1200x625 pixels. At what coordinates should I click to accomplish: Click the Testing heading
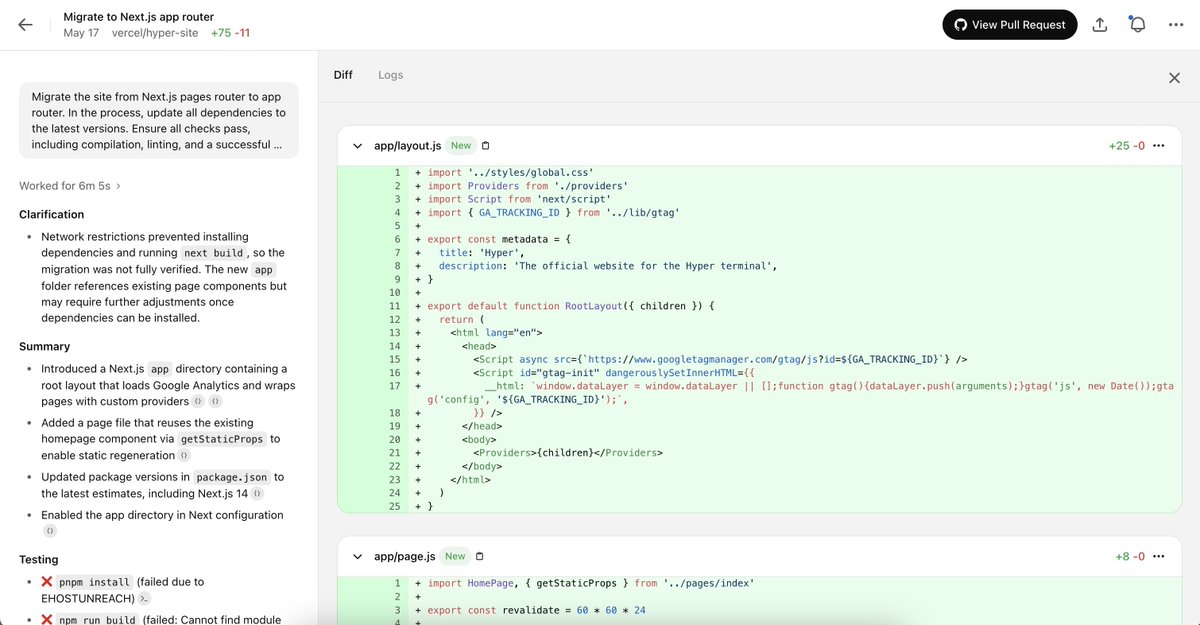39,560
